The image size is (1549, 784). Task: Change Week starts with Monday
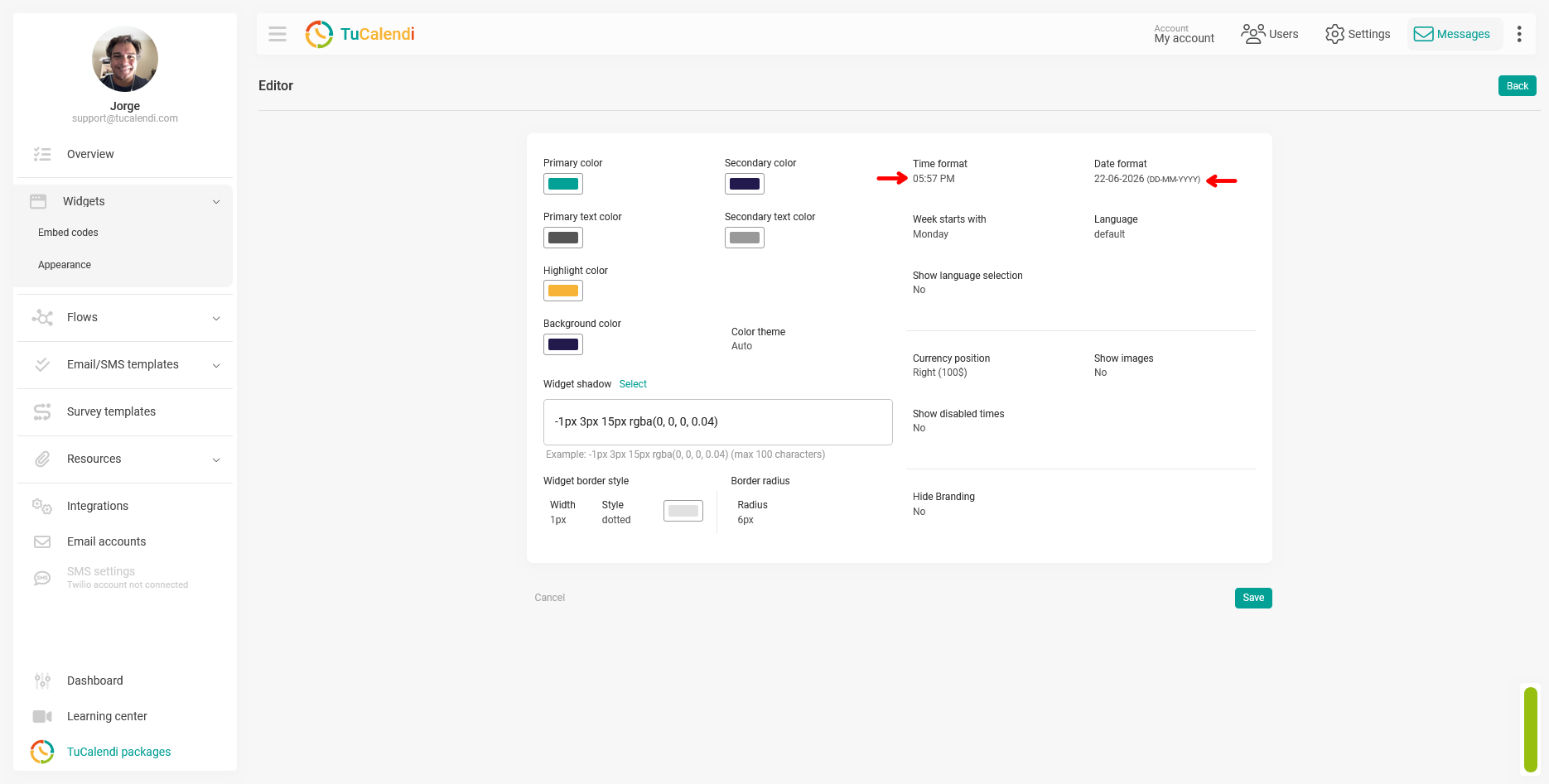click(x=930, y=234)
